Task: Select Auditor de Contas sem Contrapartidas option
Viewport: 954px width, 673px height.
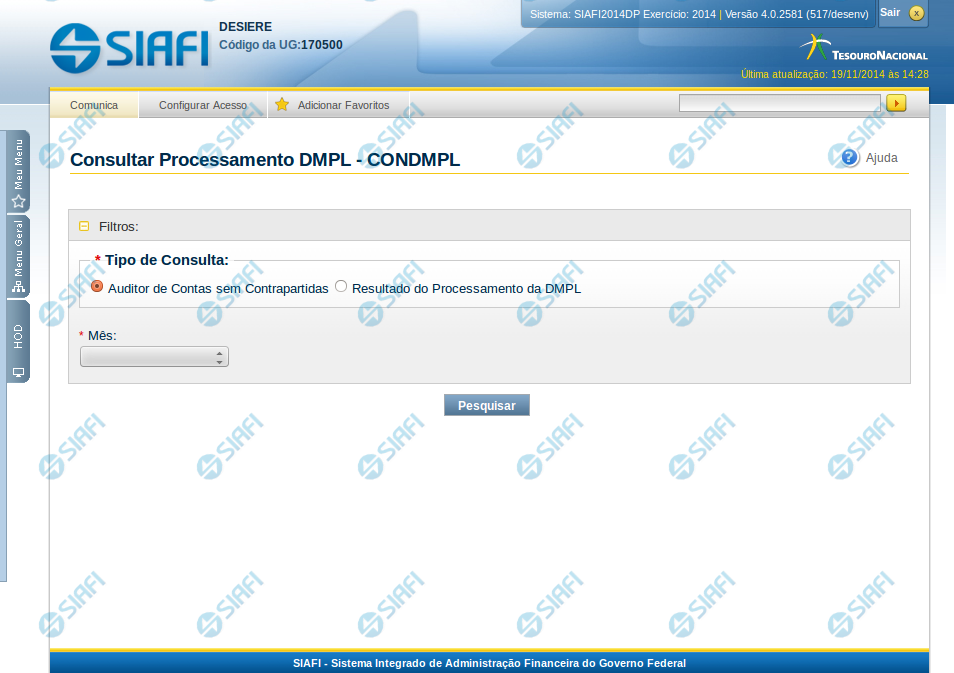Action: (x=97, y=287)
